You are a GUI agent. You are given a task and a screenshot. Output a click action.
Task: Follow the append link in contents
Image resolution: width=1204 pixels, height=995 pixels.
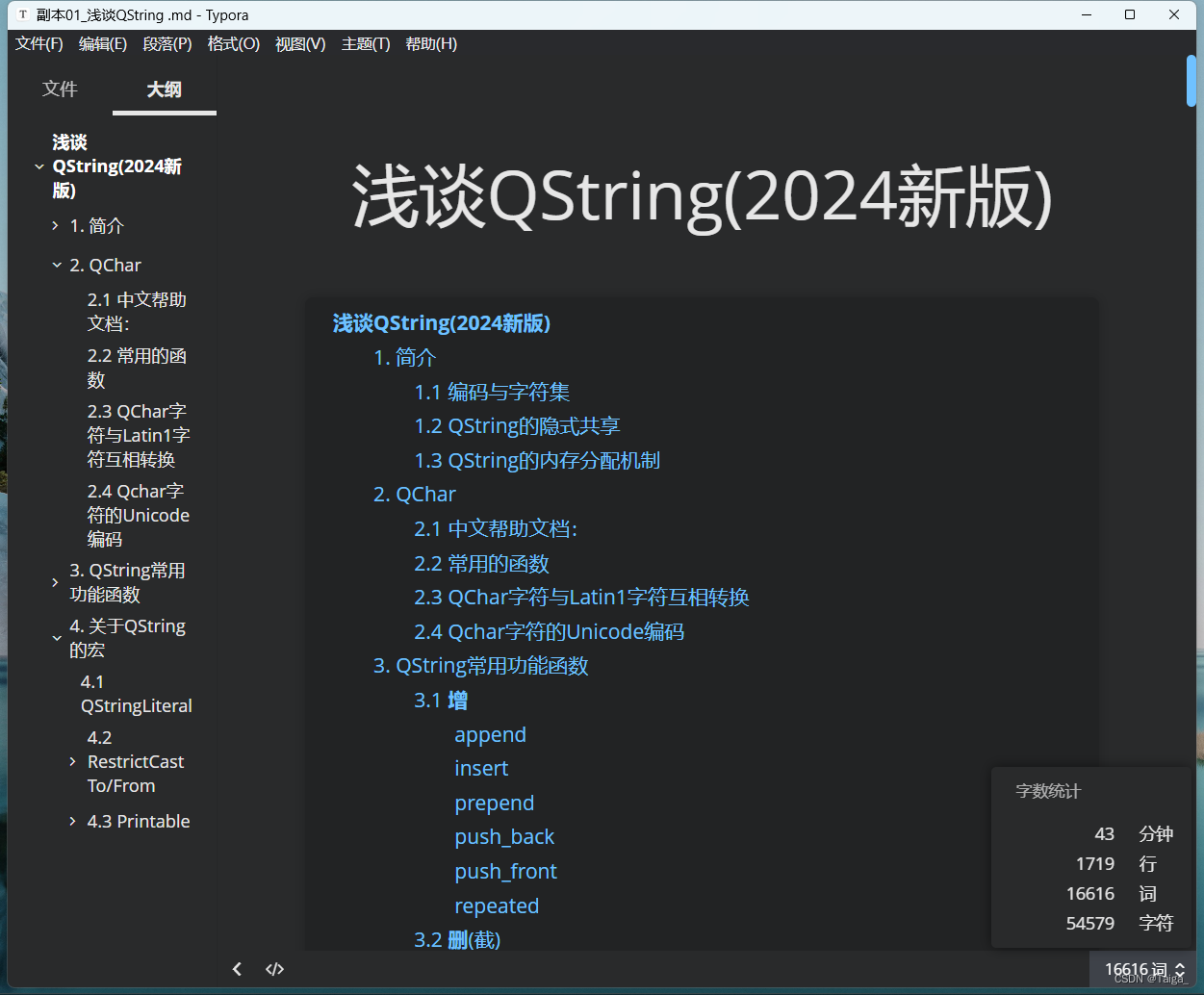click(x=490, y=734)
